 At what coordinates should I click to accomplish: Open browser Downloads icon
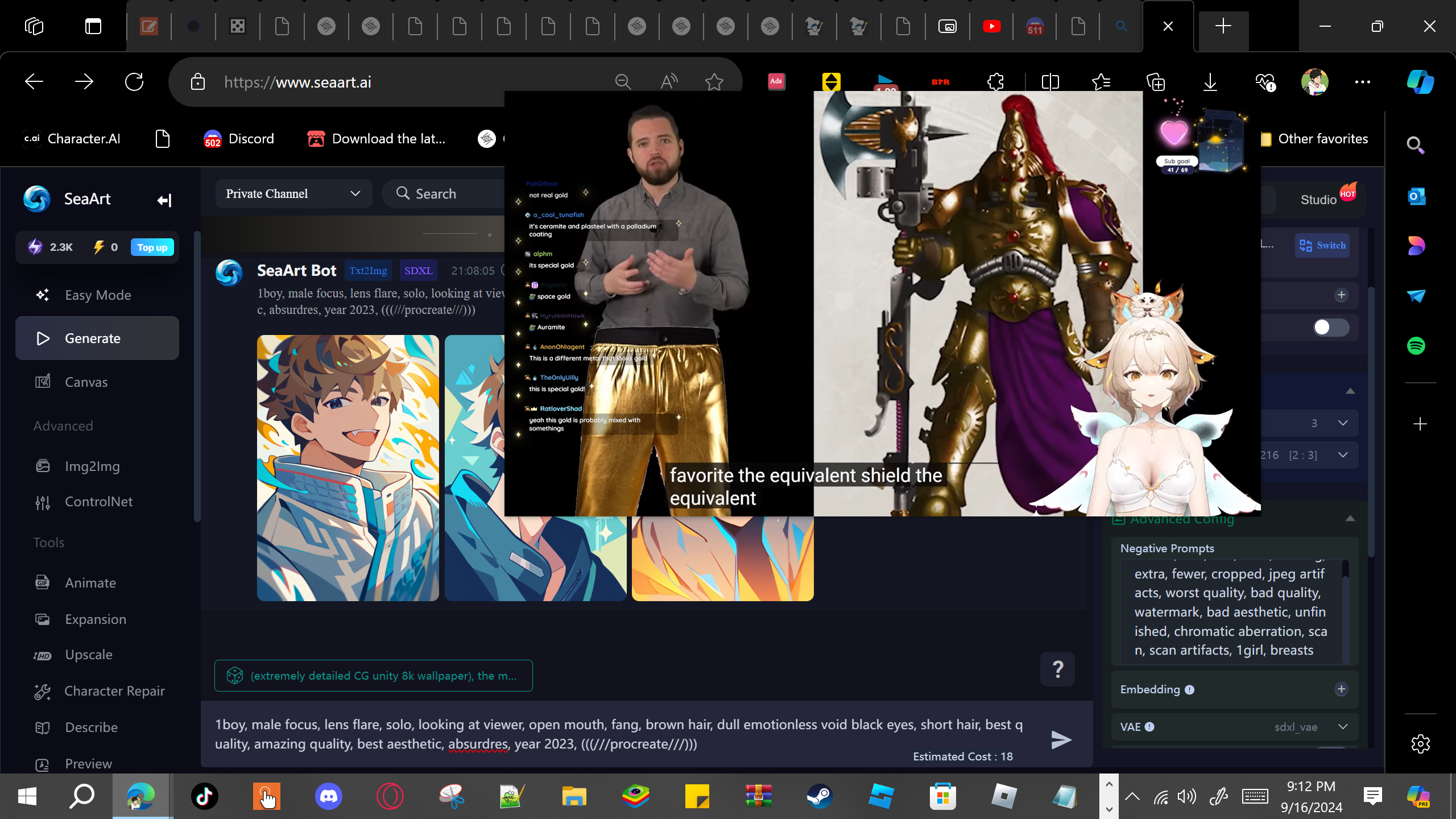click(x=1210, y=82)
